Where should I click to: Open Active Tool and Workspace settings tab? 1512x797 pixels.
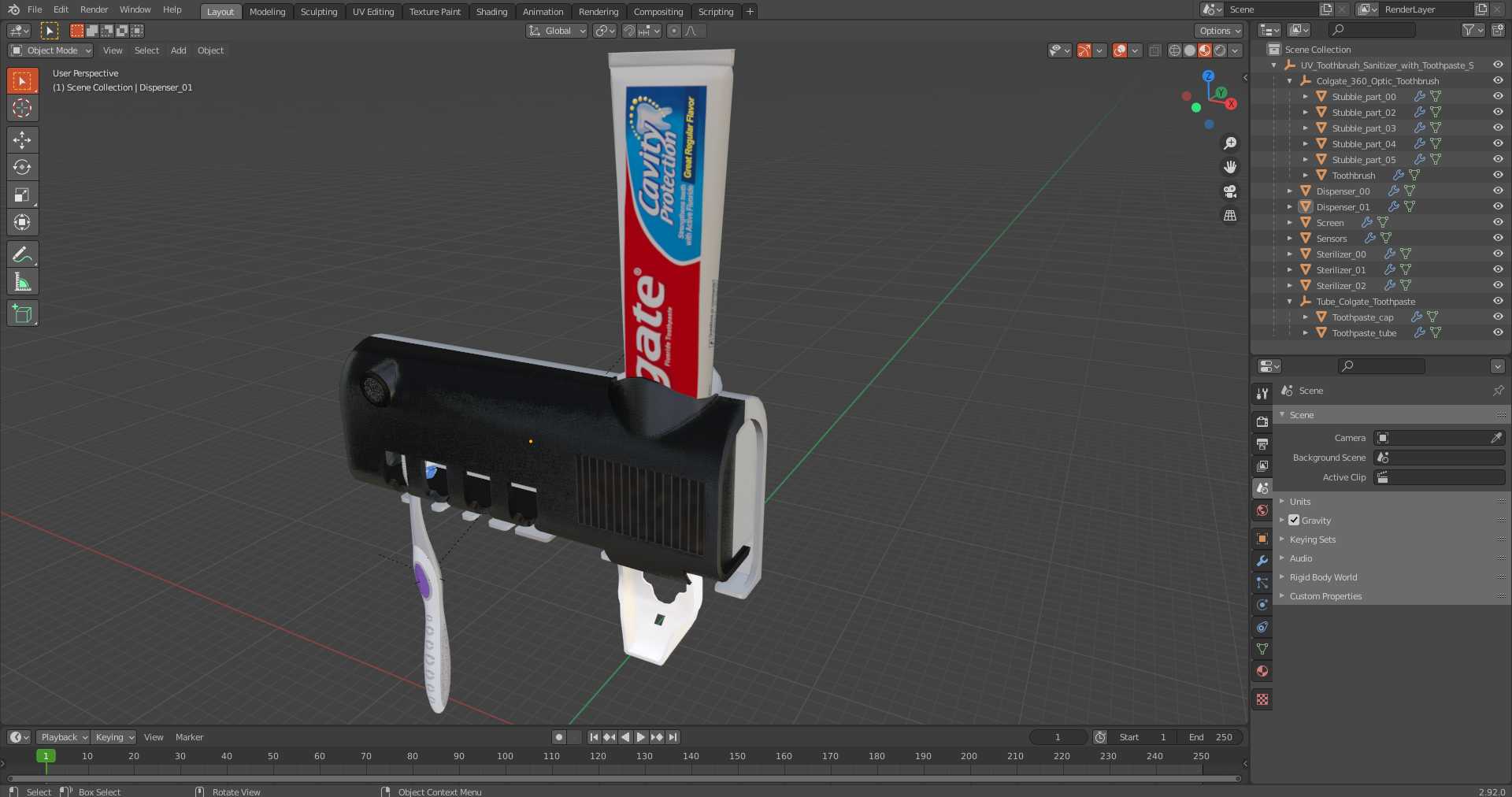(x=1262, y=393)
